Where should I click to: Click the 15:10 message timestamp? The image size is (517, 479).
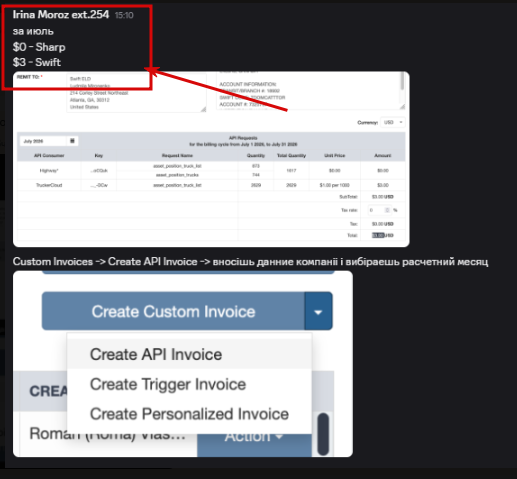[x=124, y=15]
